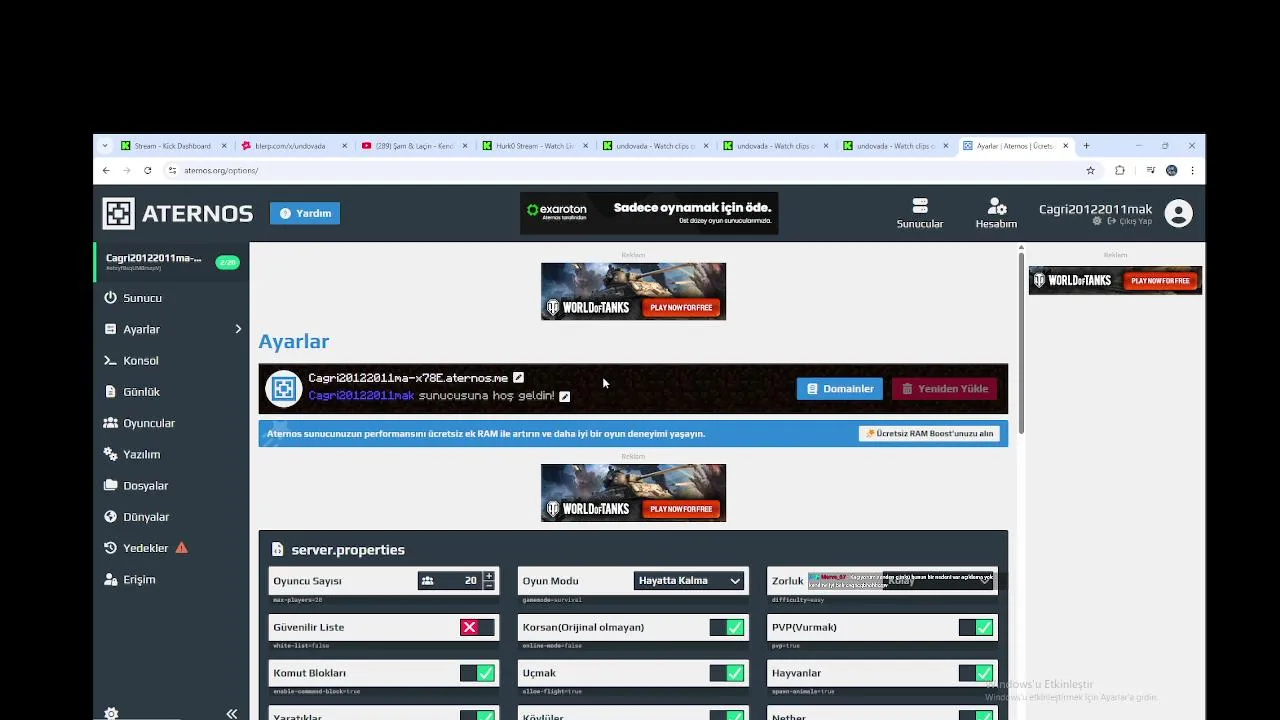
Task: Click the right sidebar World of Tanks ad
Action: [1115, 281]
